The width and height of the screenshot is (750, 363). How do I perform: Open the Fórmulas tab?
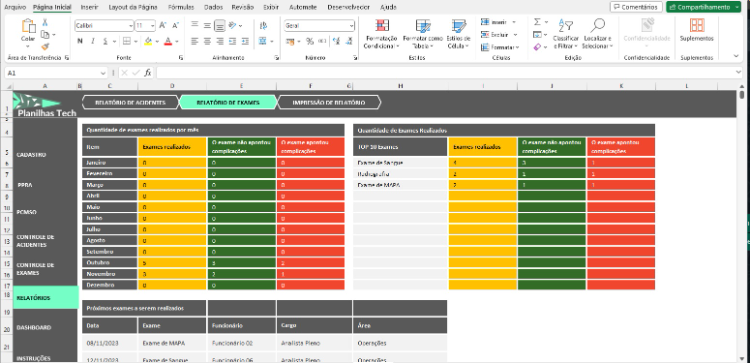pos(181,7)
